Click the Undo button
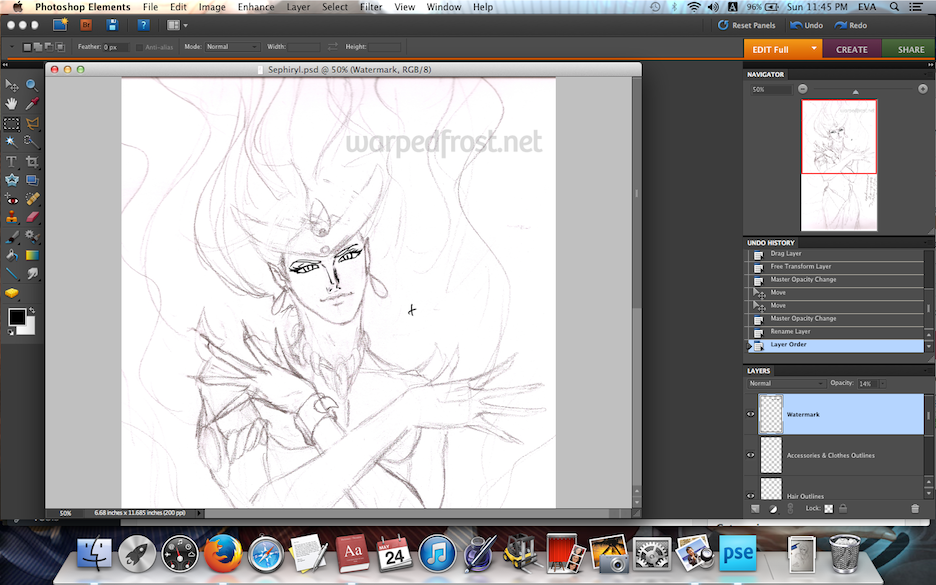Image resolution: width=936 pixels, height=585 pixels. pos(807,25)
